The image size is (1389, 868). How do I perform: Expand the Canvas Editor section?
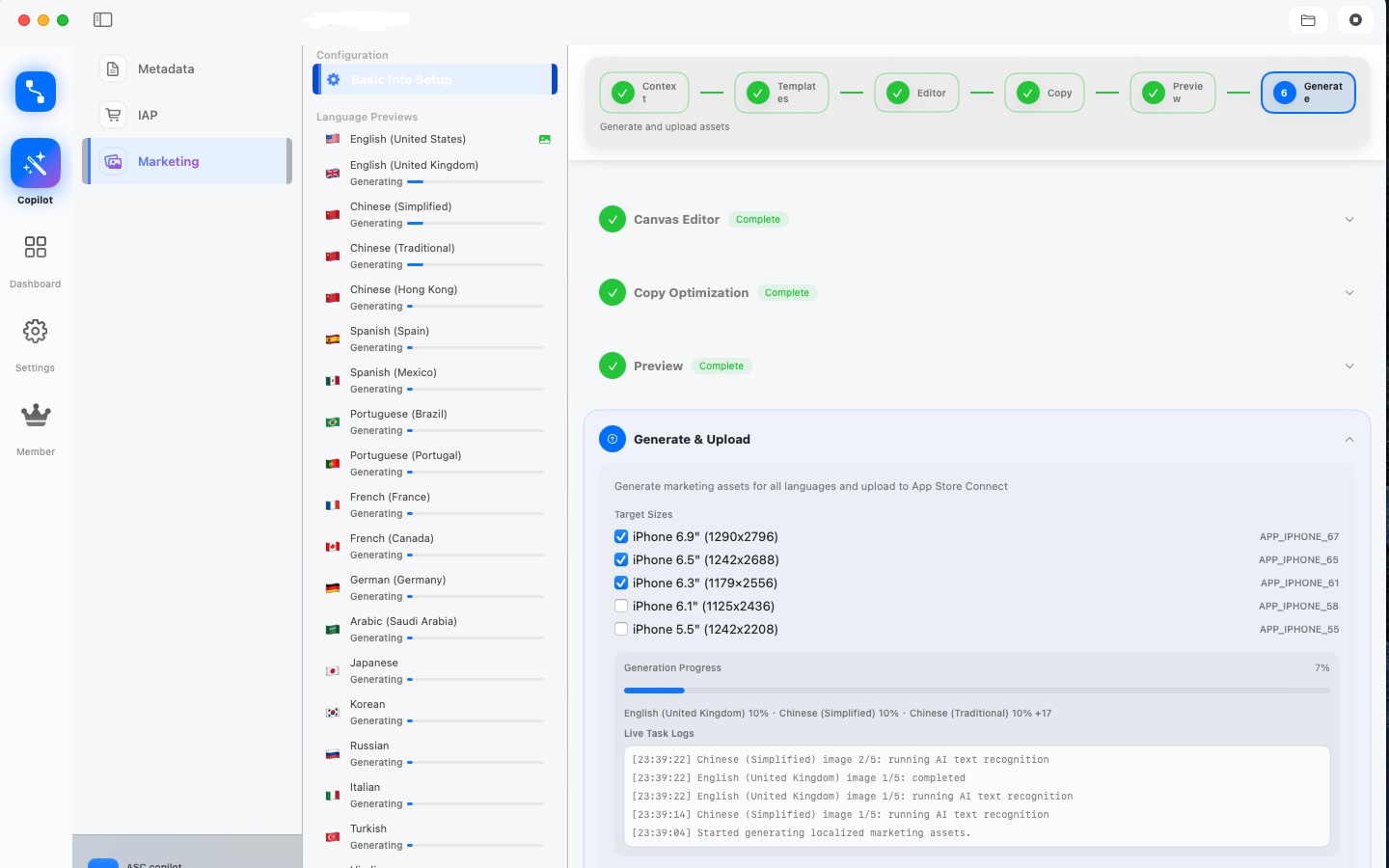coord(1349,219)
